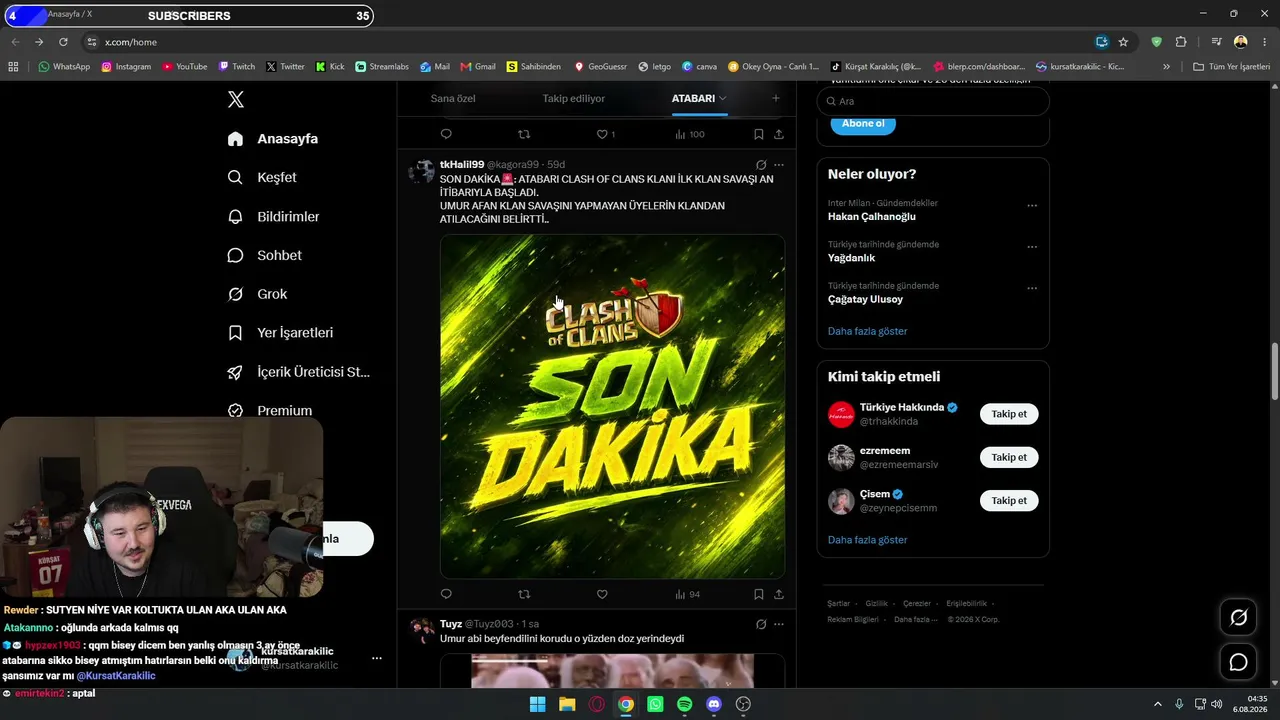Expand the system tray hidden icons
Viewport: 1280px width, 720px height.
coord(1158,704)
